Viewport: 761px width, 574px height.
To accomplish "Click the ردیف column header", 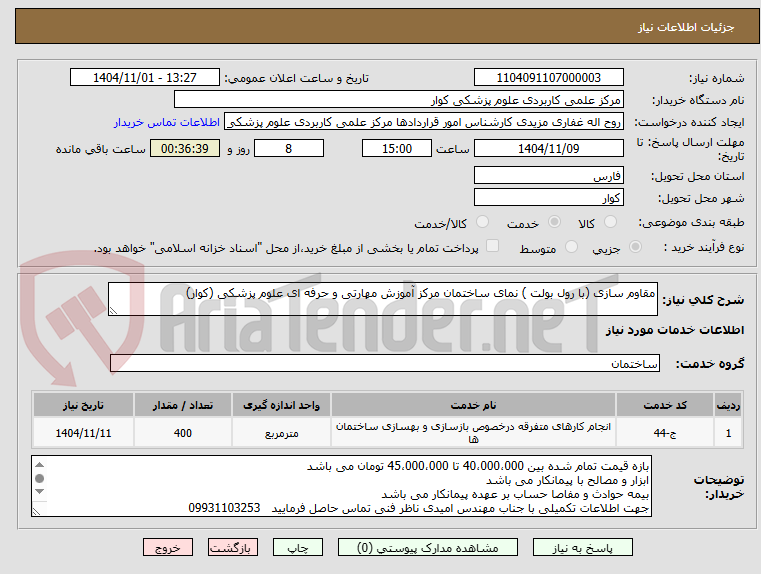I will 728,405.
